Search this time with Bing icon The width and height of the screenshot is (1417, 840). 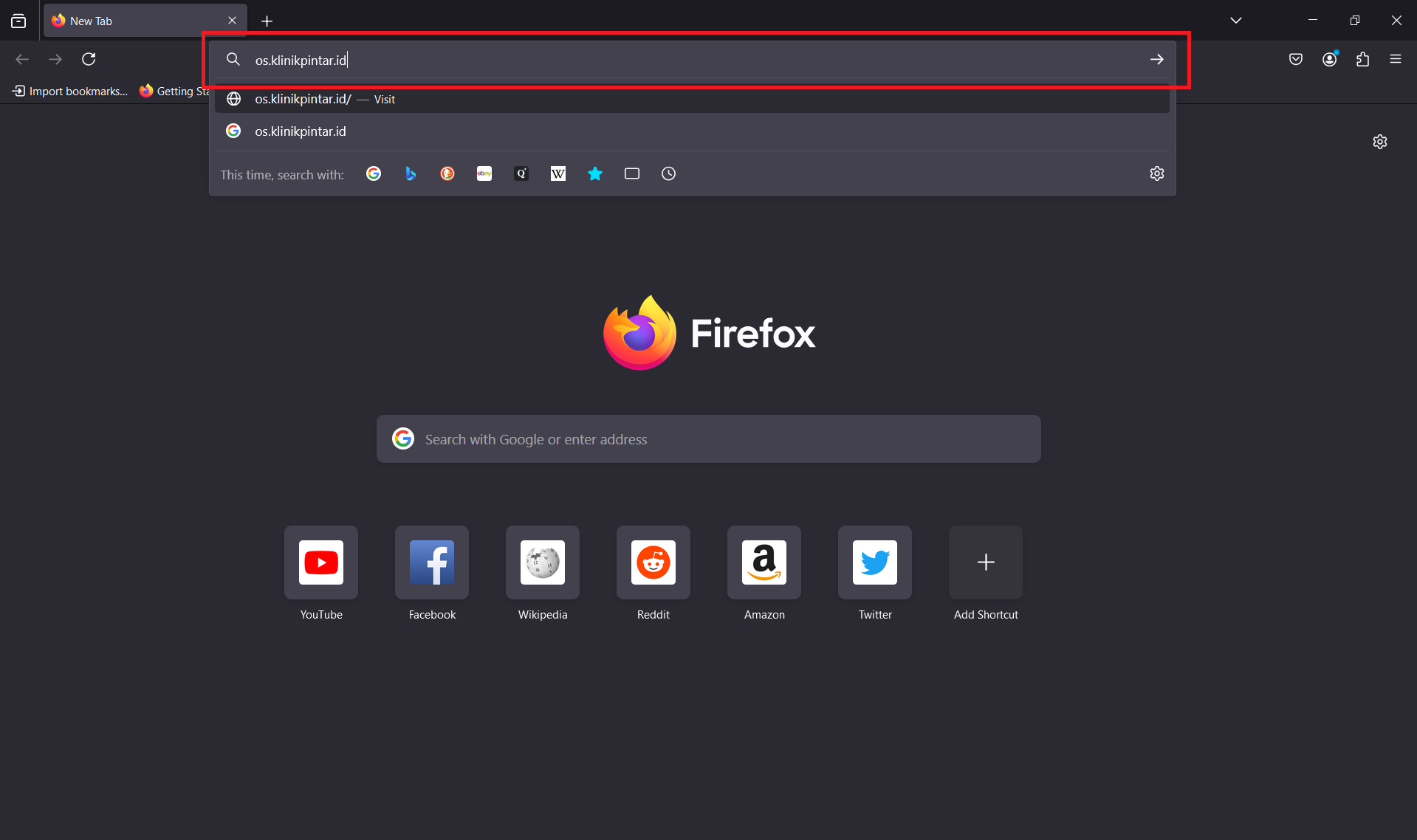pos(411,173)
